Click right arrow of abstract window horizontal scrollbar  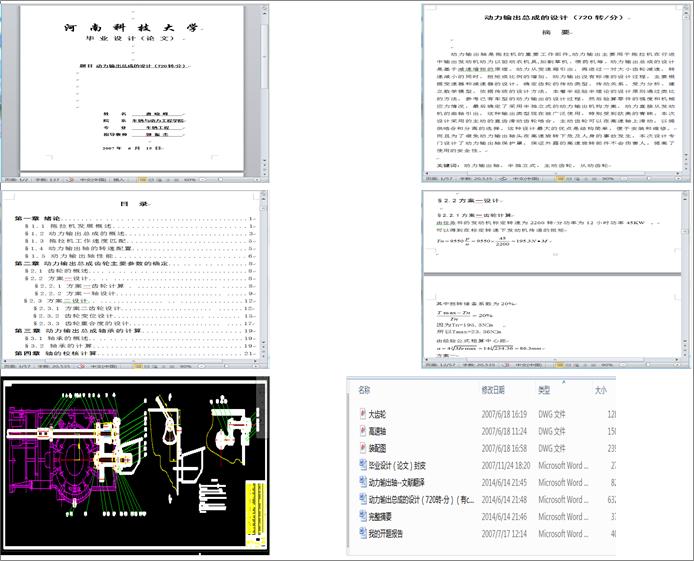(677, 173)
